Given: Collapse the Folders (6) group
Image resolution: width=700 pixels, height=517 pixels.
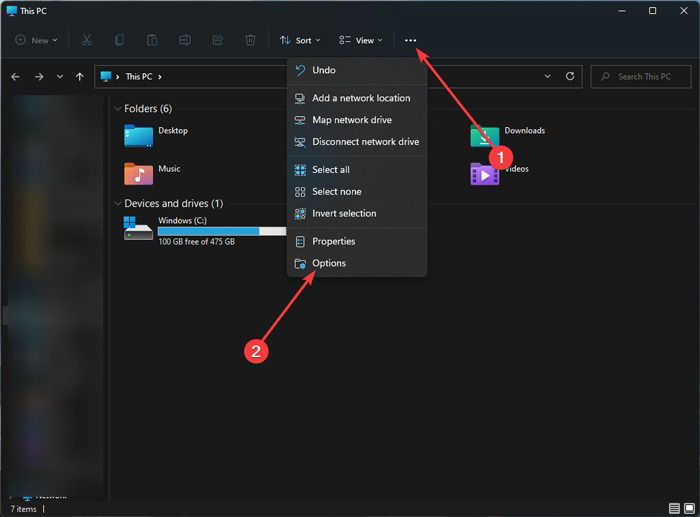Looking at the screenshot, I should point(118,108).
